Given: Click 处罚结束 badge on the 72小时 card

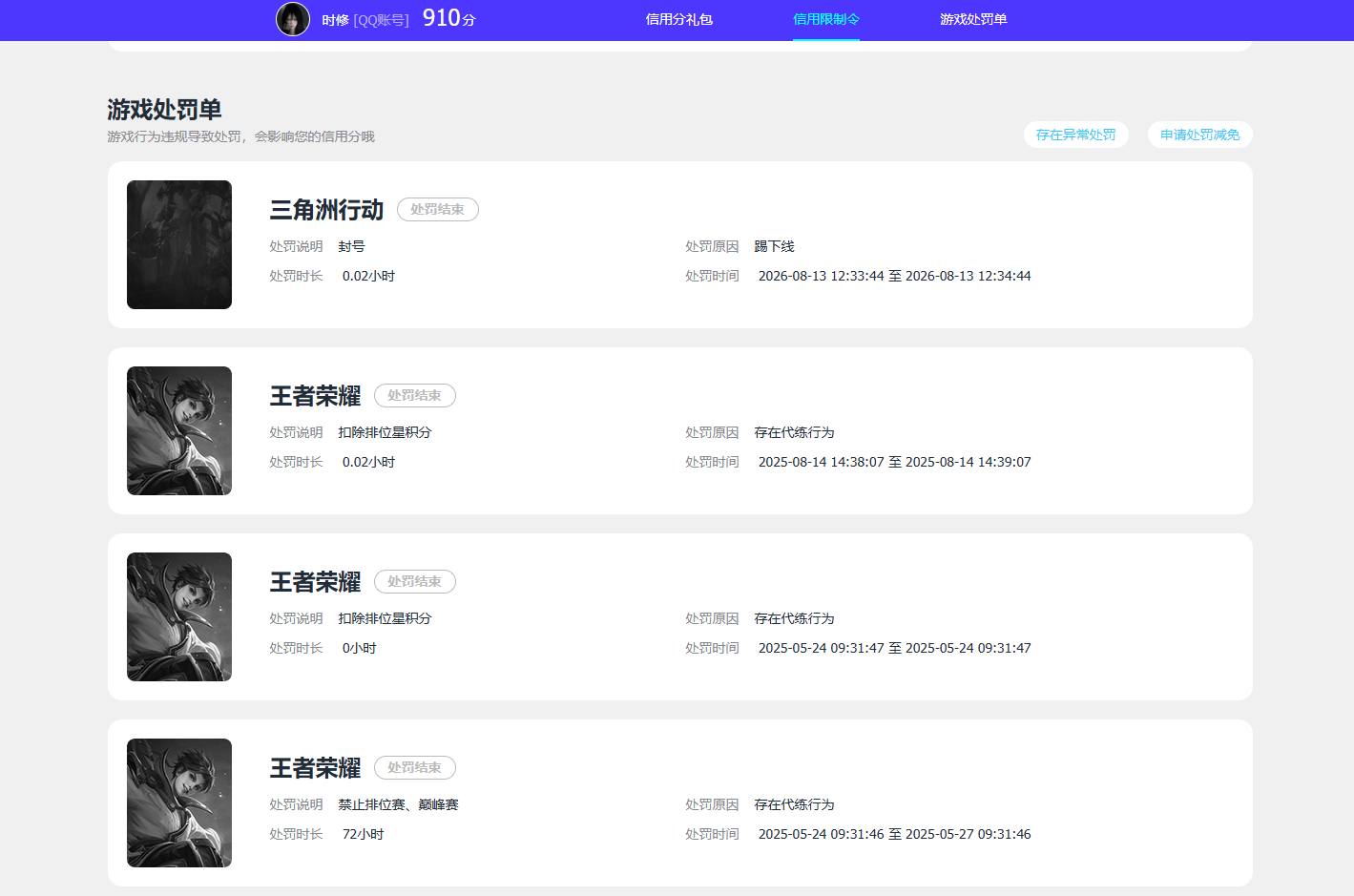Looking at the screenshot, I should click(x=415, y=767).
